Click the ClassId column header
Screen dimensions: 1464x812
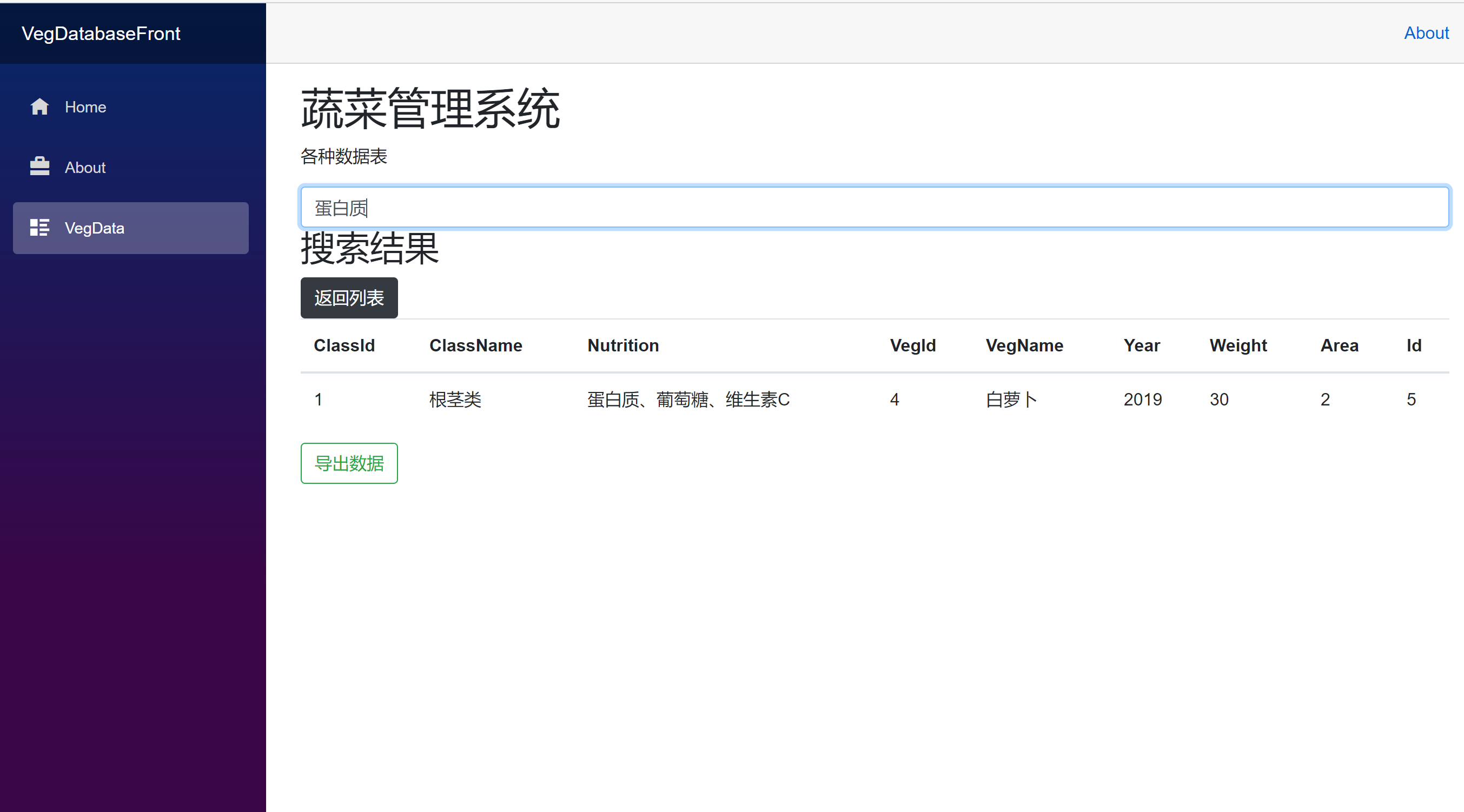(x=344, y=345)
